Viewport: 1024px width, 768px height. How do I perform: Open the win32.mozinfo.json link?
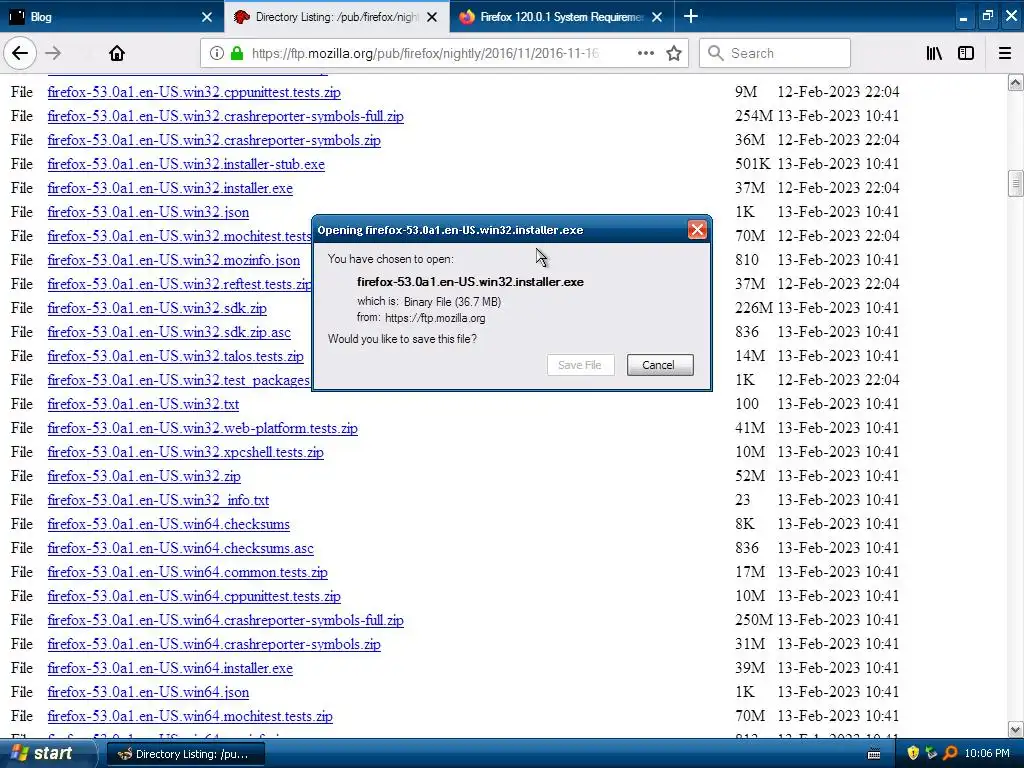click(x=174, y=260)
